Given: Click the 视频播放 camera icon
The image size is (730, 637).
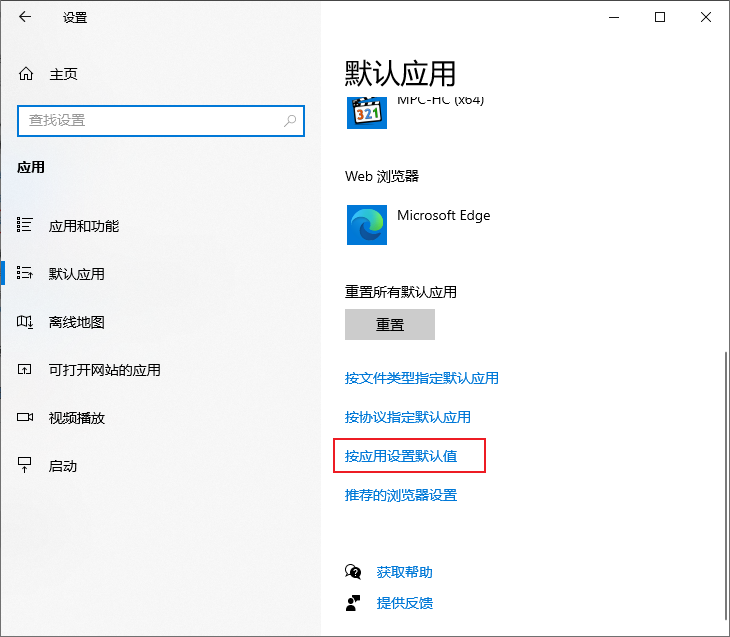Looking at the screenshot, I should click(x=25, y=417).
